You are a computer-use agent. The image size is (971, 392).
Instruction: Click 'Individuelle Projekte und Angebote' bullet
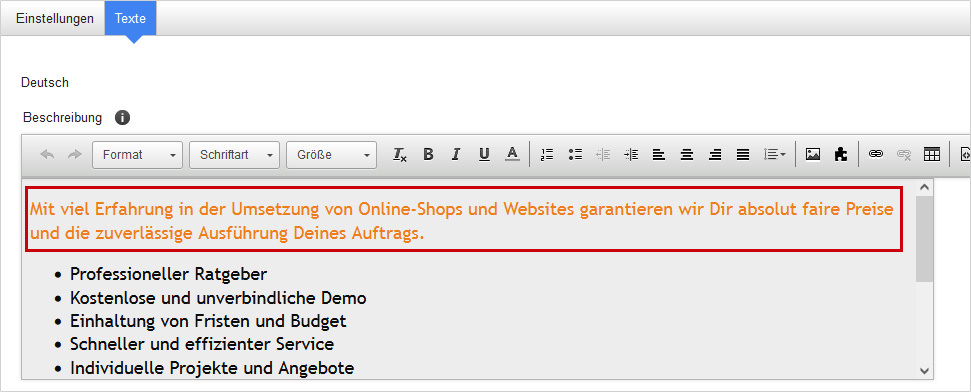(x=212, y=368)
